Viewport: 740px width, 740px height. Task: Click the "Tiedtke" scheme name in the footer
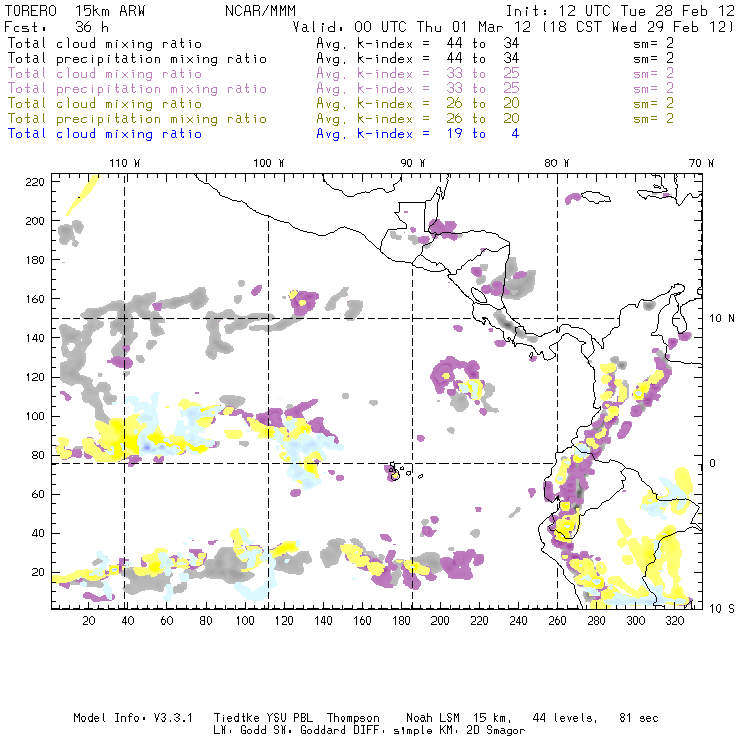pos(236,718)
